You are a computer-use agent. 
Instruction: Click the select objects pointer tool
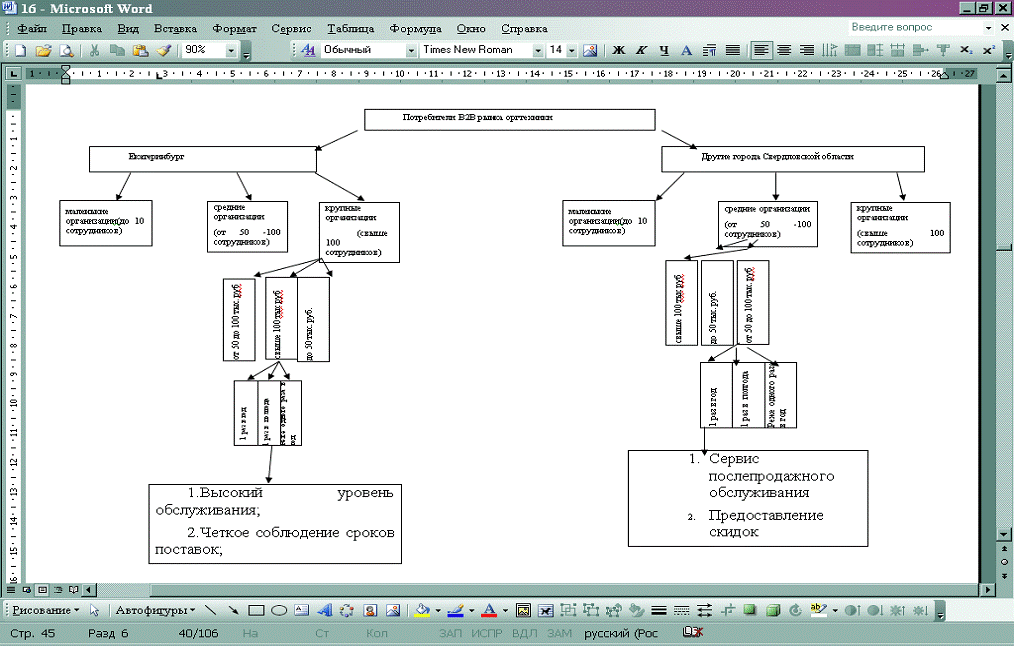(95, 610)
